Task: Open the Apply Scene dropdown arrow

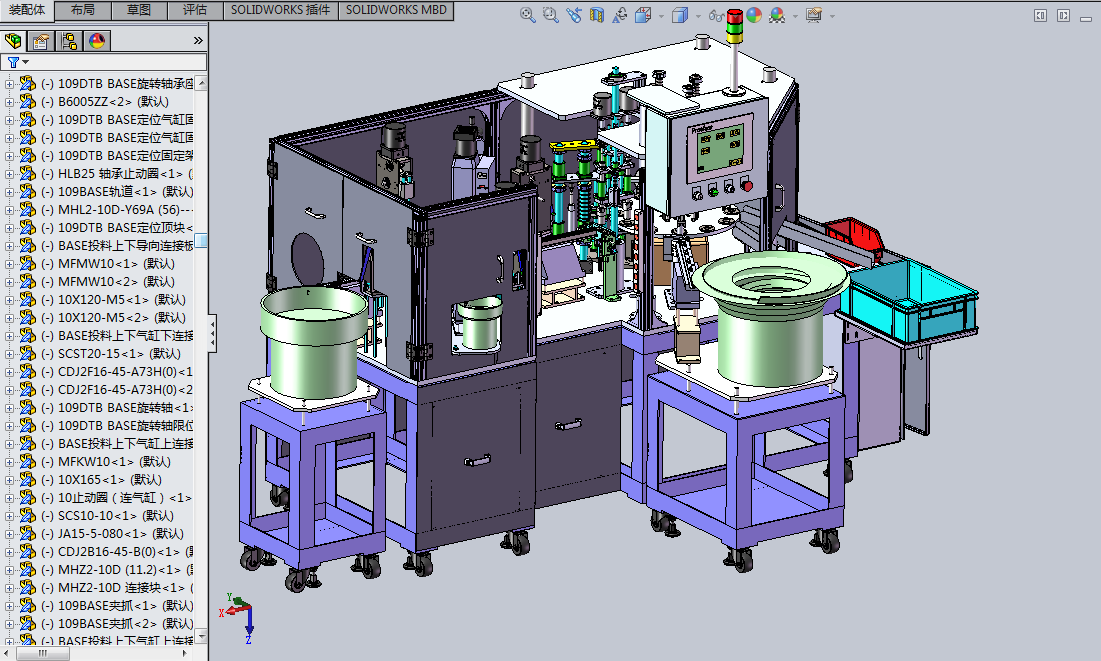Action: [795, 15]
